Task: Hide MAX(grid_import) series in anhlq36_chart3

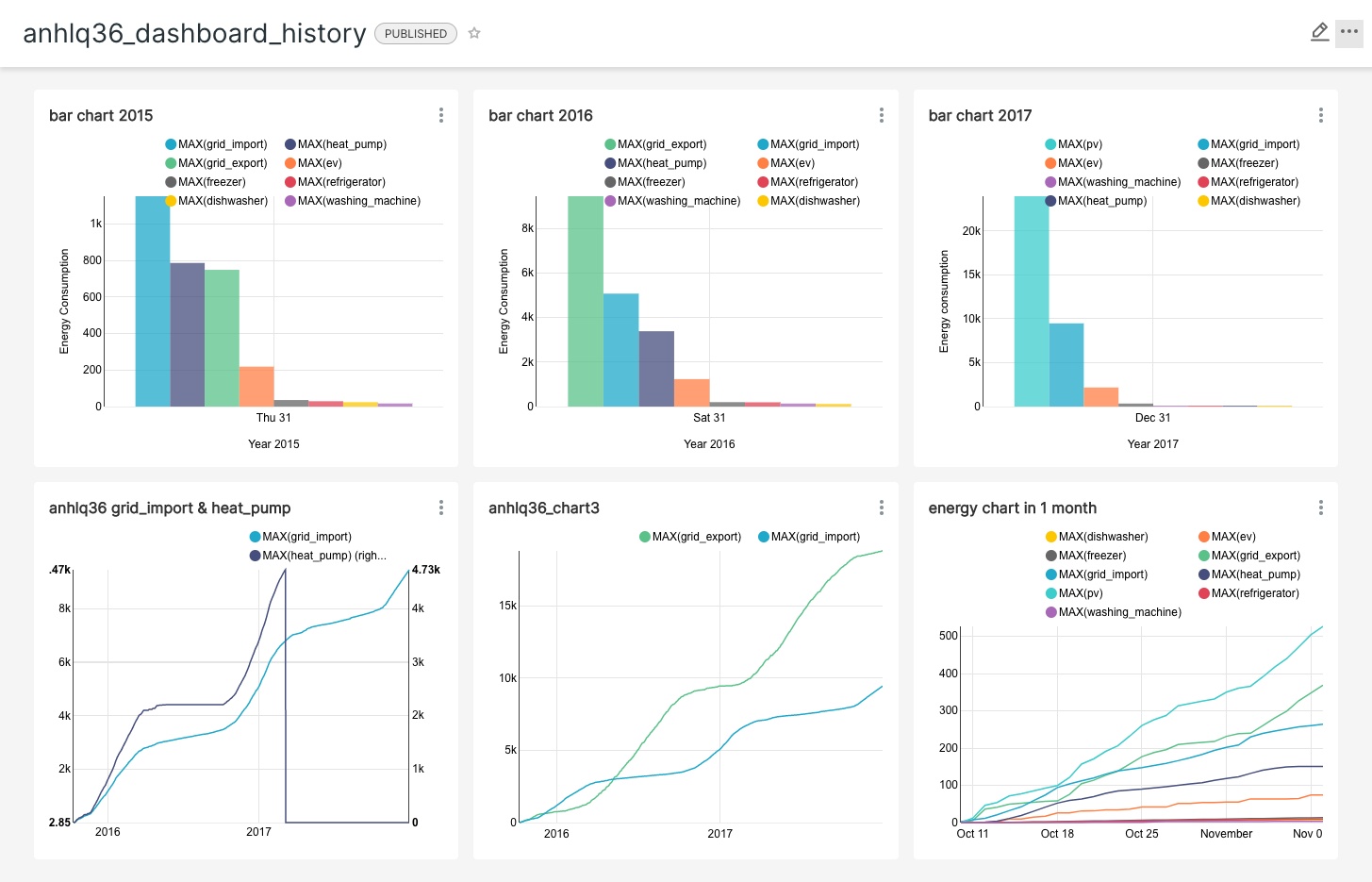Action: click(x=809, y=537)
